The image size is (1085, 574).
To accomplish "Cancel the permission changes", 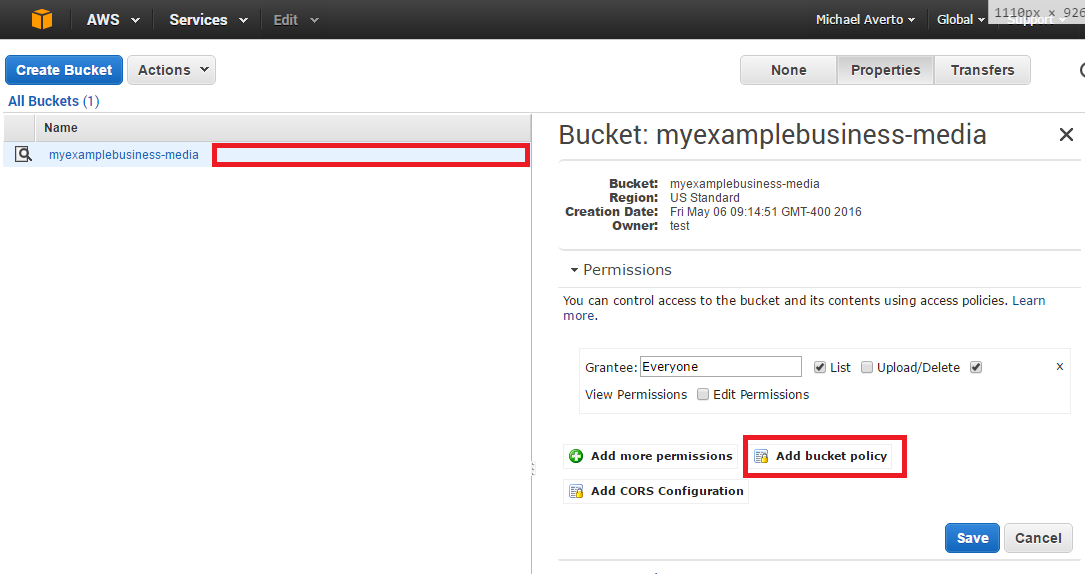I will pos(1038,538).
